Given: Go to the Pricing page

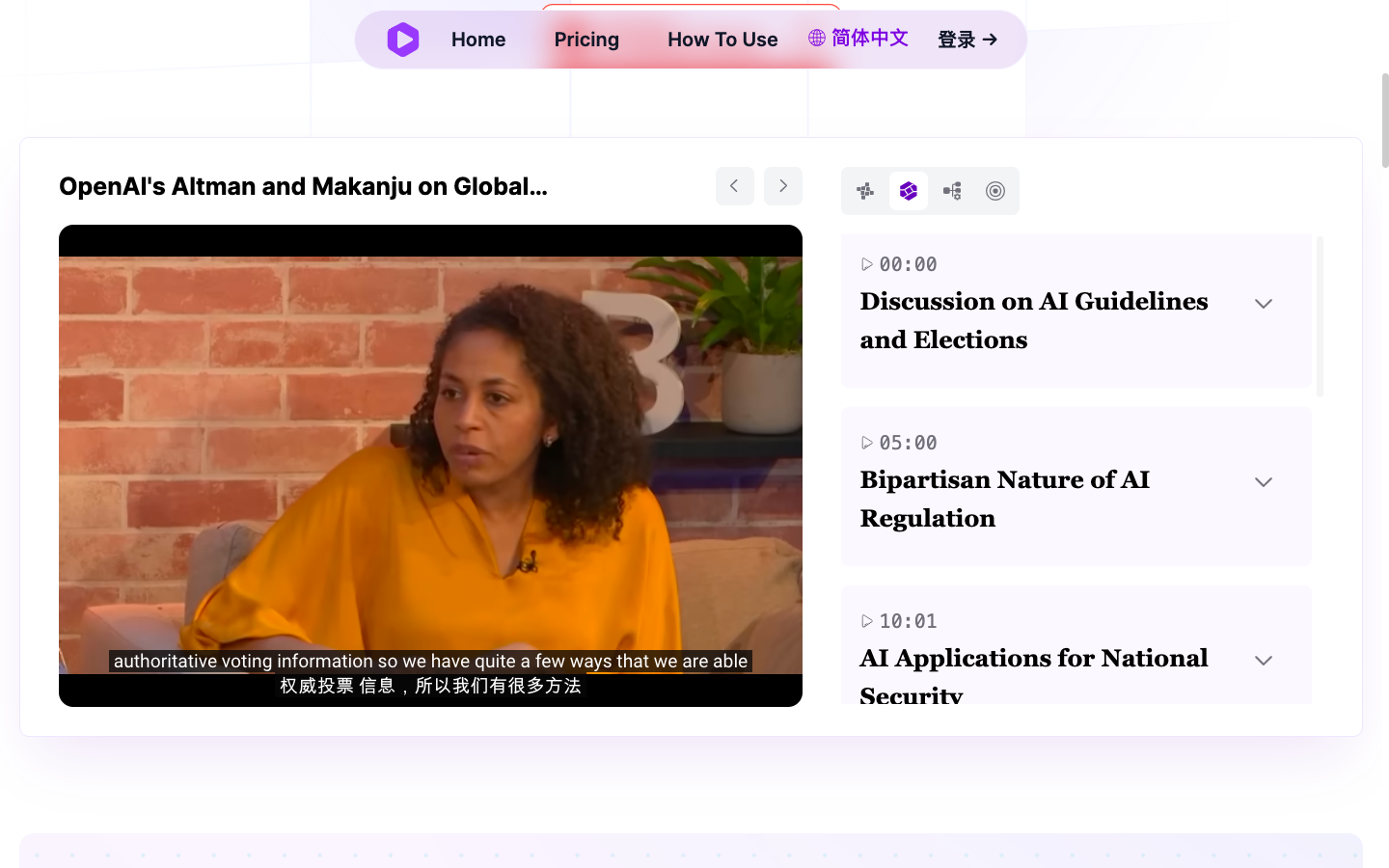Looking at the screenshot, I should [x=586, y=40].
